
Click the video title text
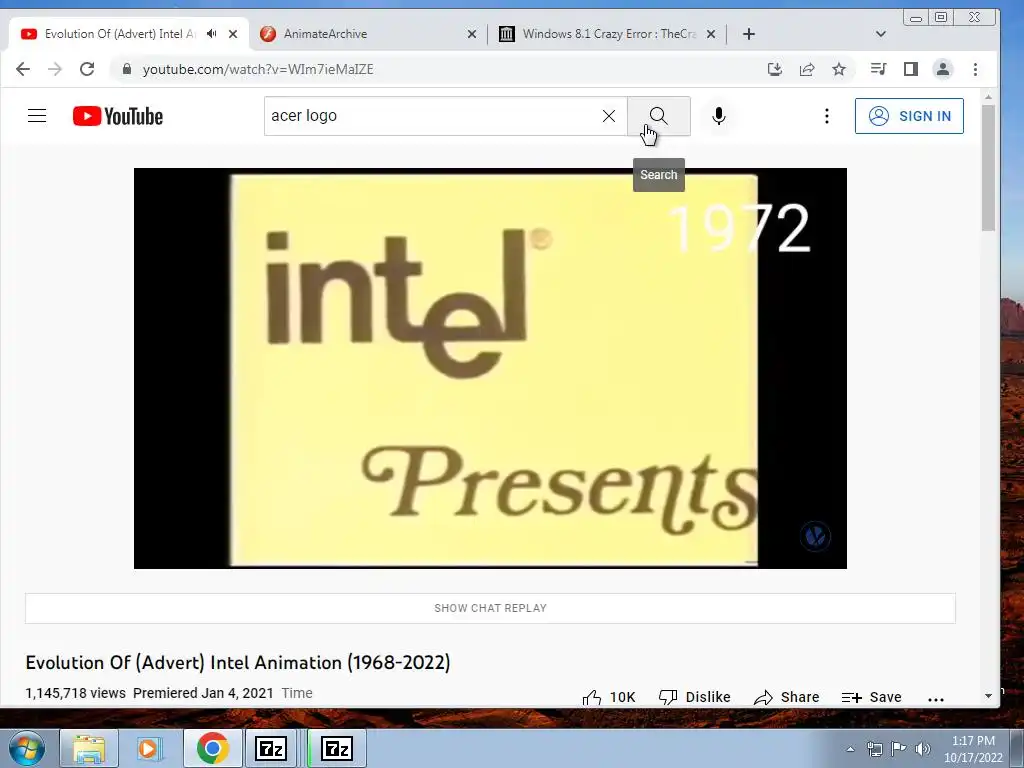click(x=238, y=662)
